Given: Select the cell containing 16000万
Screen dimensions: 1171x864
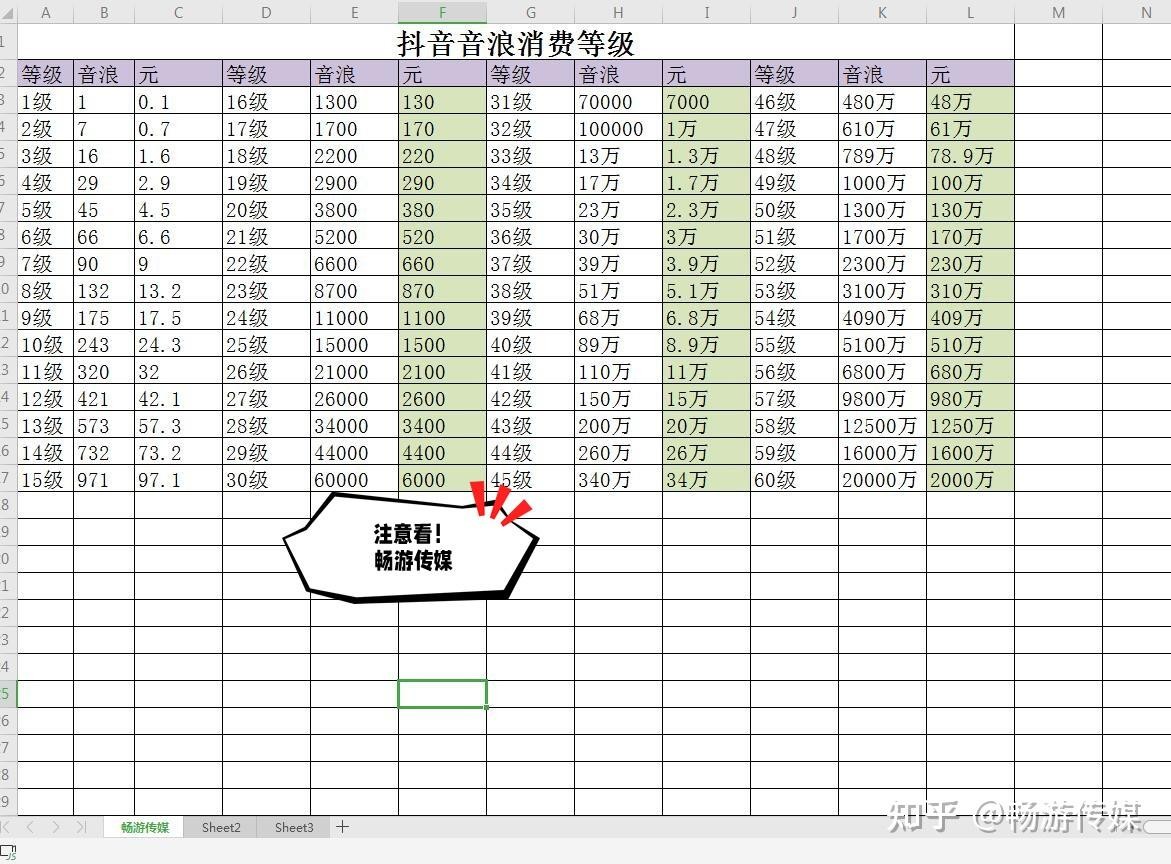Looking at the screenshot, I should coord(883,452).
